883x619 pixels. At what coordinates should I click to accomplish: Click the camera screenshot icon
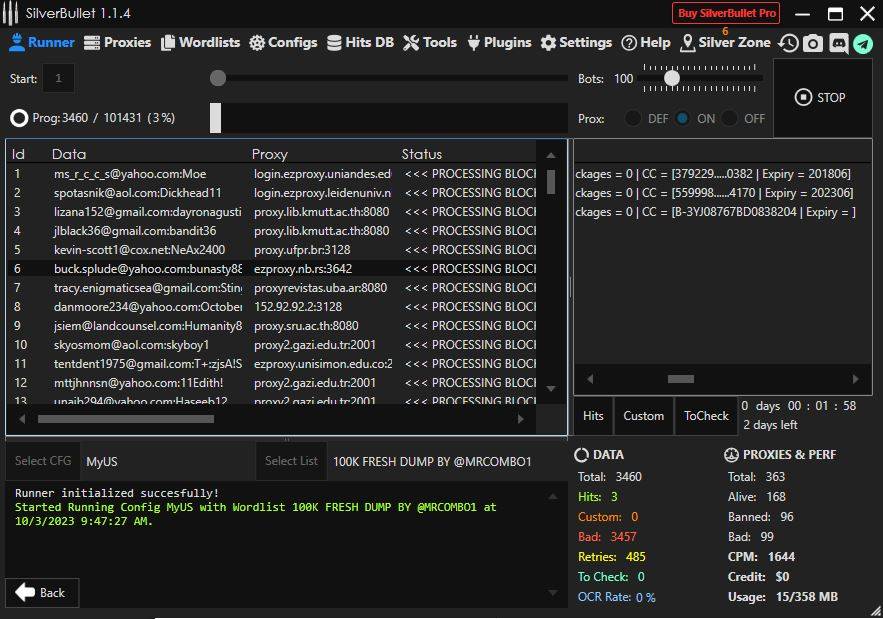point(813,43)
